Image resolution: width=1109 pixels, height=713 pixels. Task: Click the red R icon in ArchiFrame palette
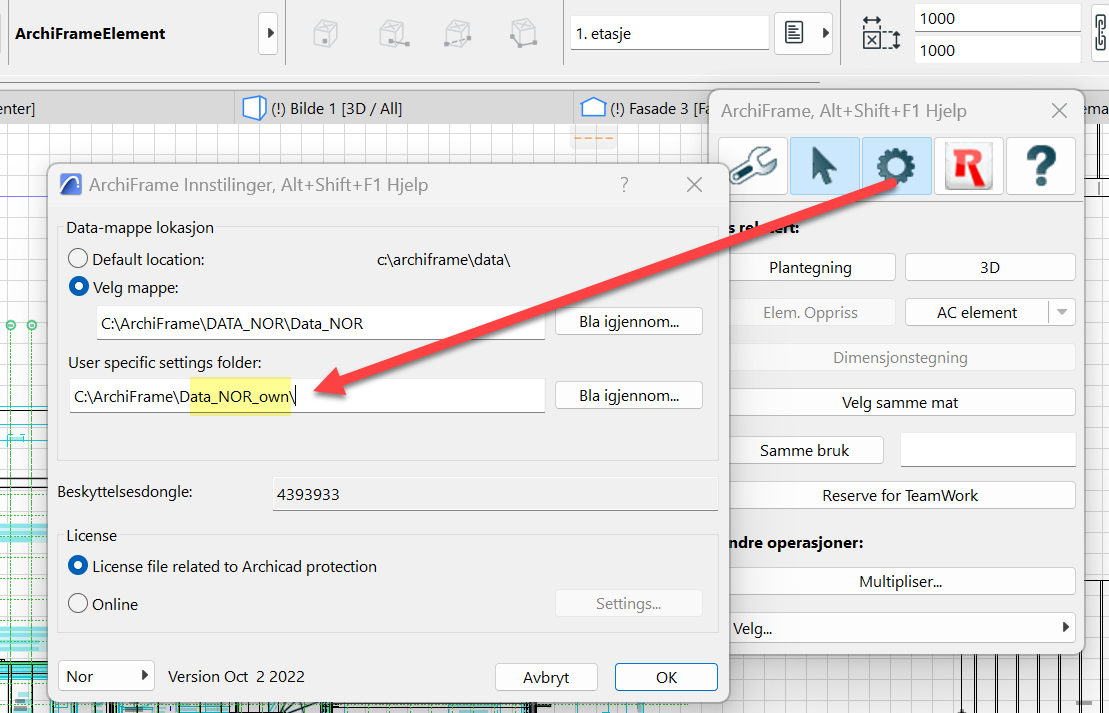point(968,166)
